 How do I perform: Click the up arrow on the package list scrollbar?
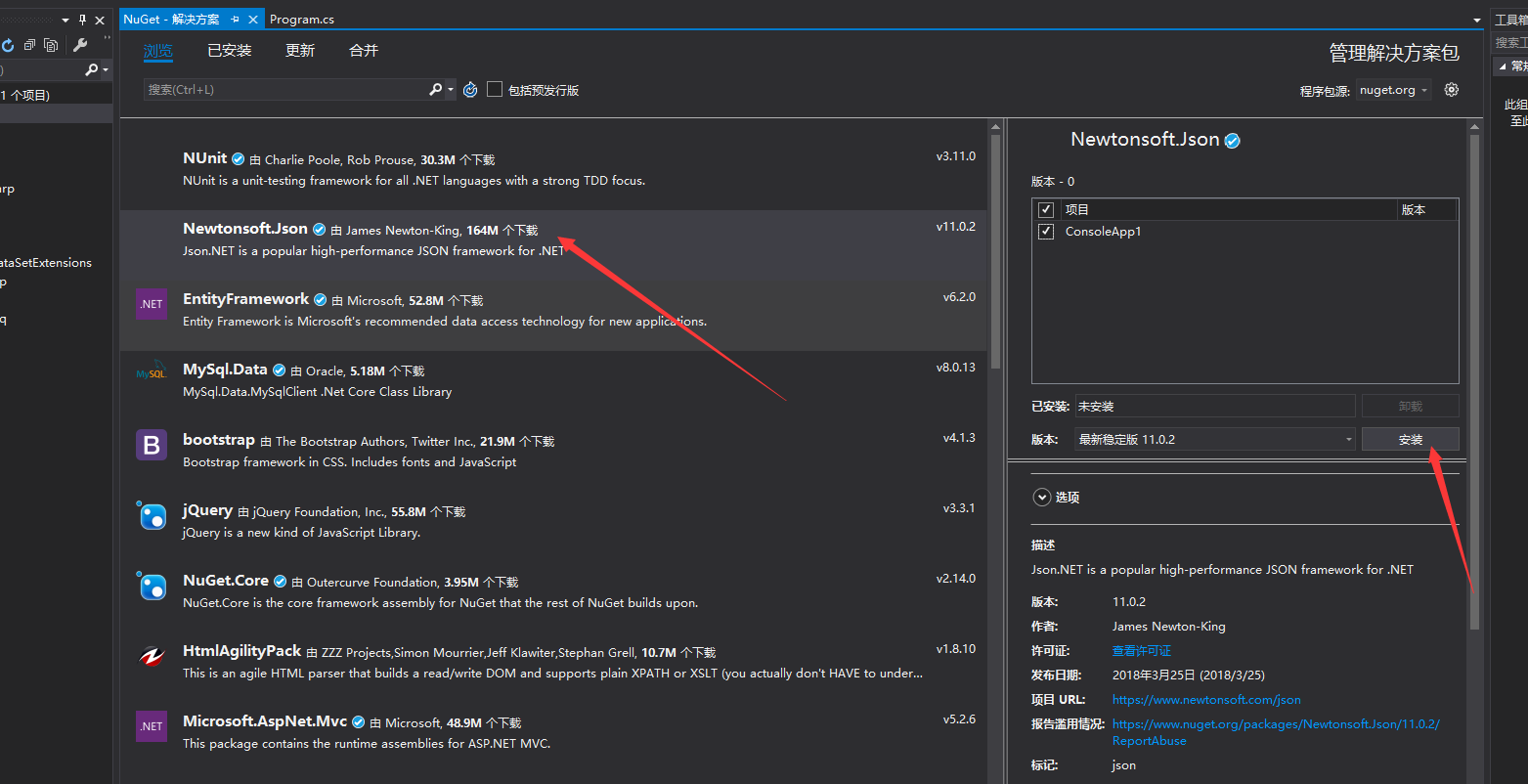[995, 126]
